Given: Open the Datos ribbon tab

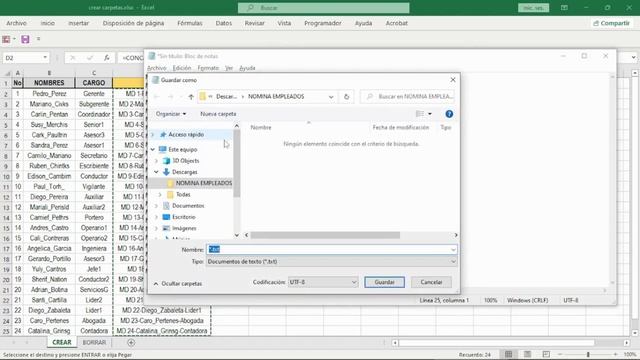Looking at the screenshot, I should coord(224,23).
